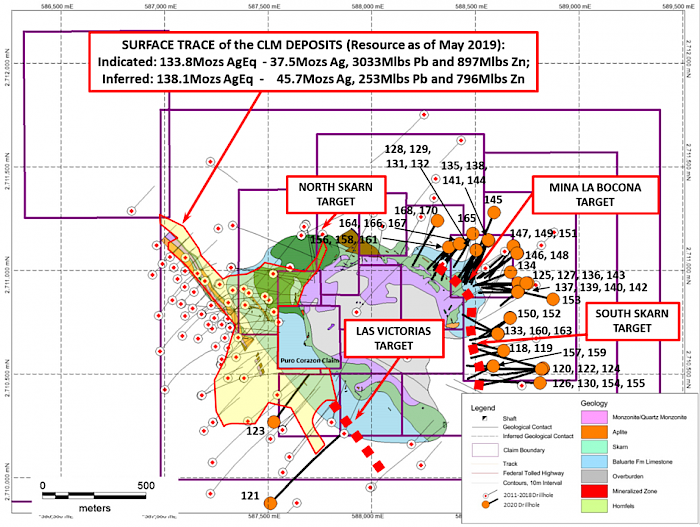Viewport: 700px width, 527px height.
Task: Click the drillhole label '157, 159'
Action: pos(584,353)
